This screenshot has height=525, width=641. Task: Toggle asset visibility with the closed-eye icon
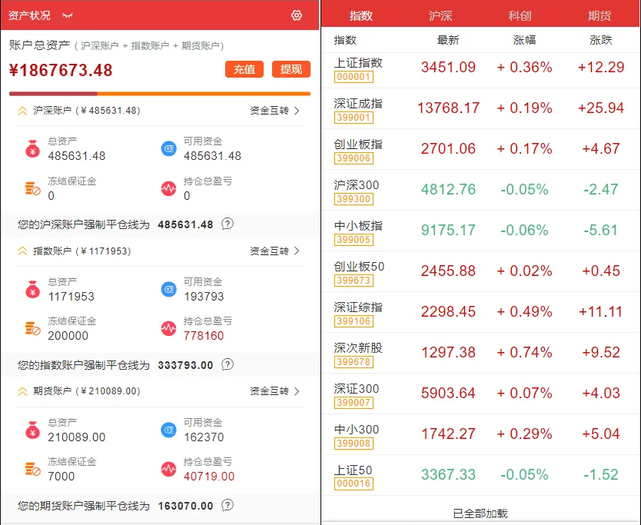(68, 16)
